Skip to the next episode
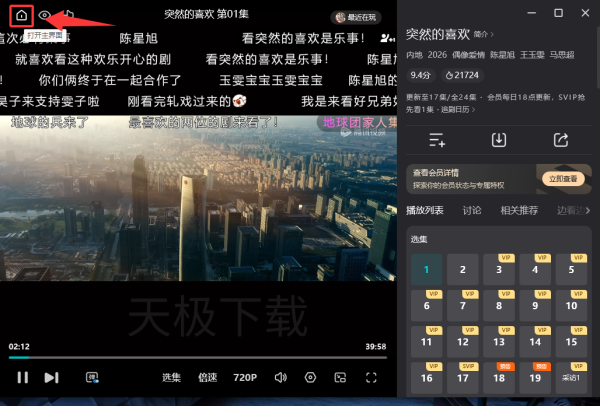The width and height of the screenshot is (600, 406). click(52, 377)
